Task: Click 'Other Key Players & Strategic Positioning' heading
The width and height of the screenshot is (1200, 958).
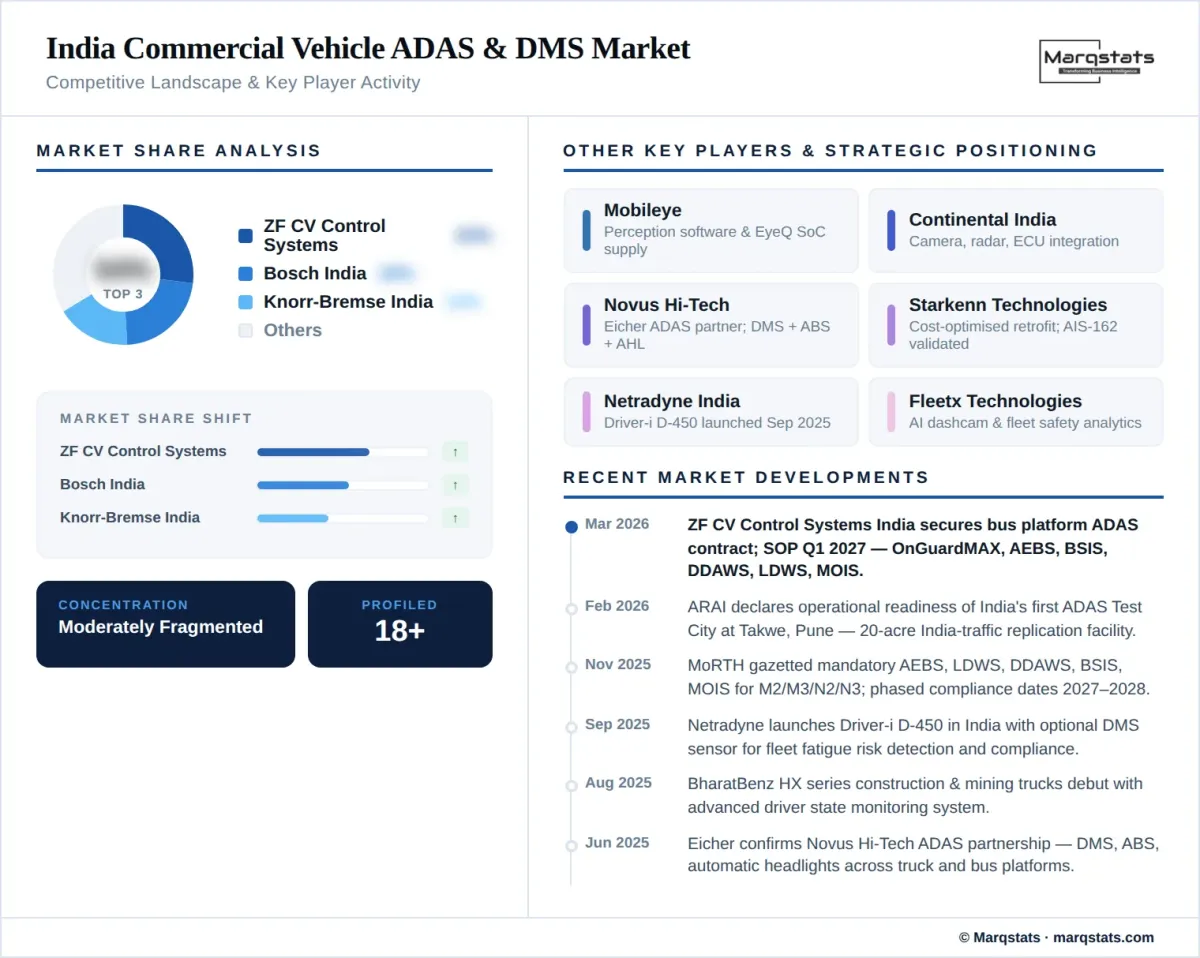Action: point(830,151)
